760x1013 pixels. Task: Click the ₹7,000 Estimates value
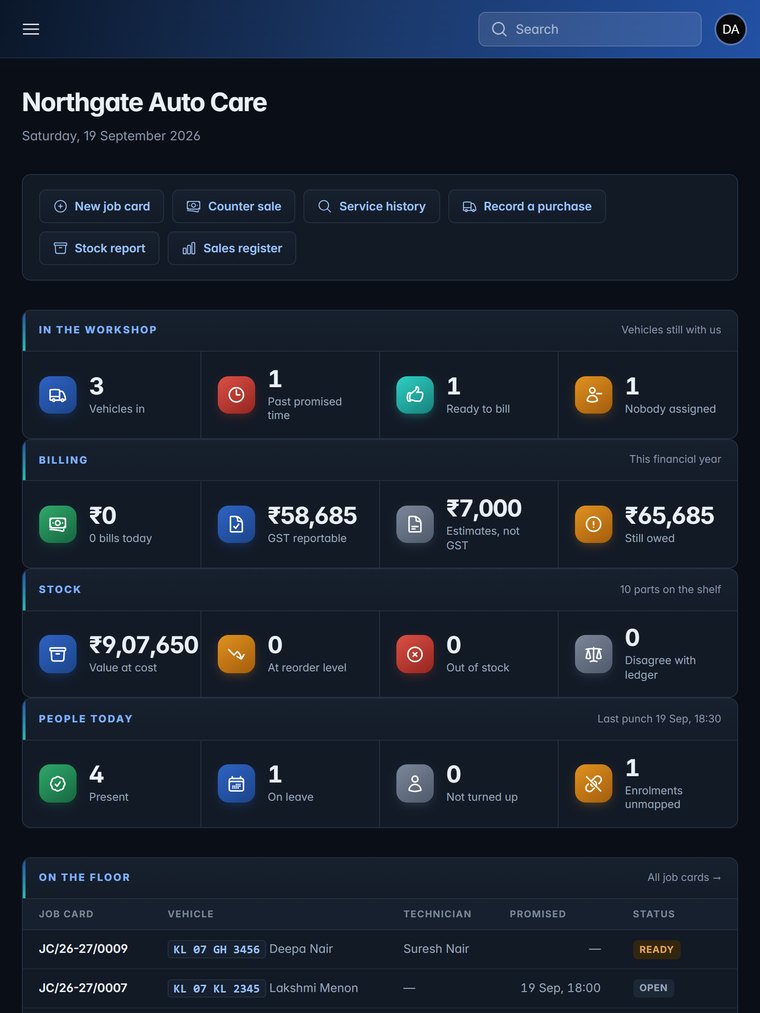click(484, 508)
